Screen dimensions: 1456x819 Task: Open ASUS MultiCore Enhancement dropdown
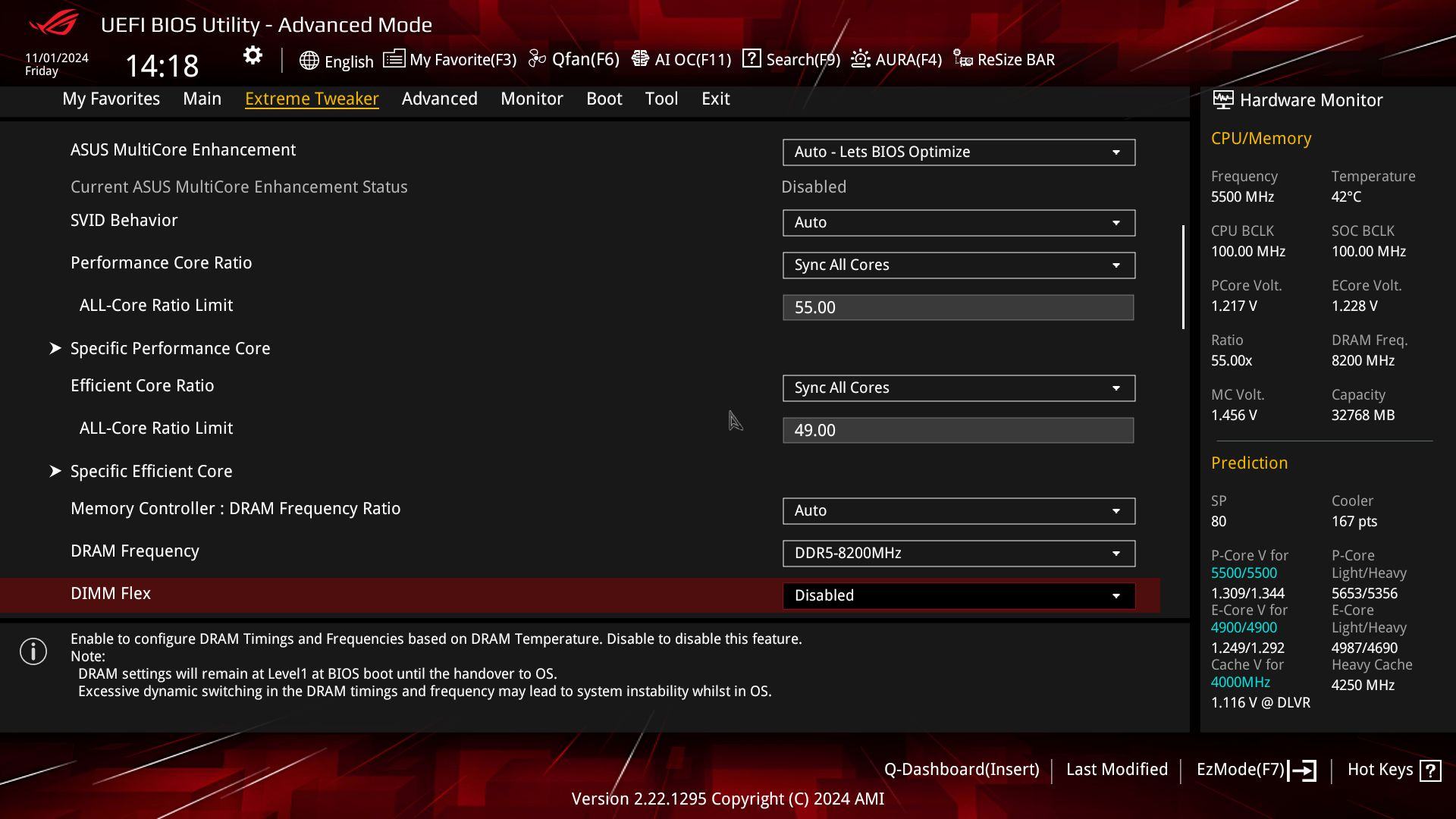(958, 152)
